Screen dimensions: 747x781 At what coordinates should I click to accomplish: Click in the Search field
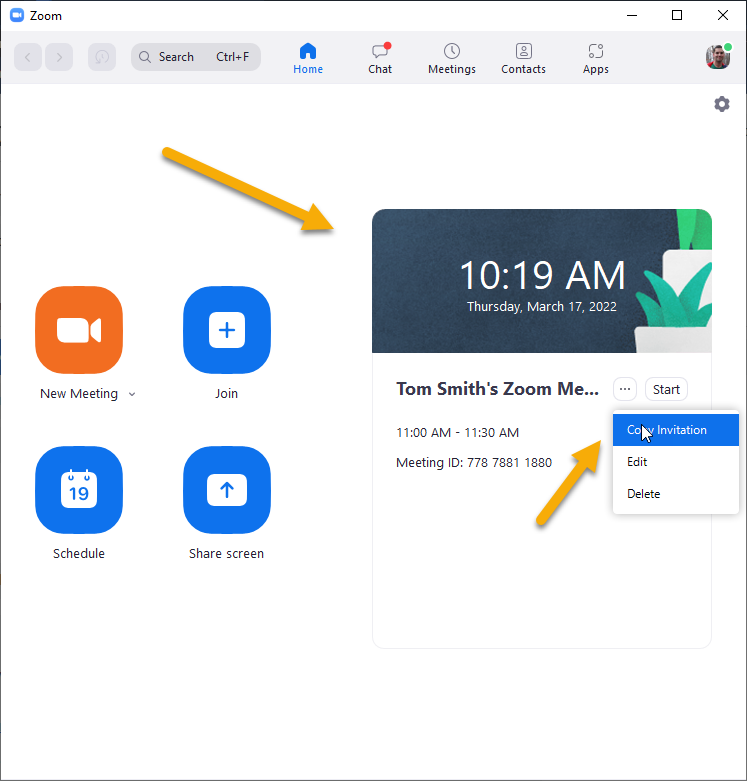click(196, 57)
